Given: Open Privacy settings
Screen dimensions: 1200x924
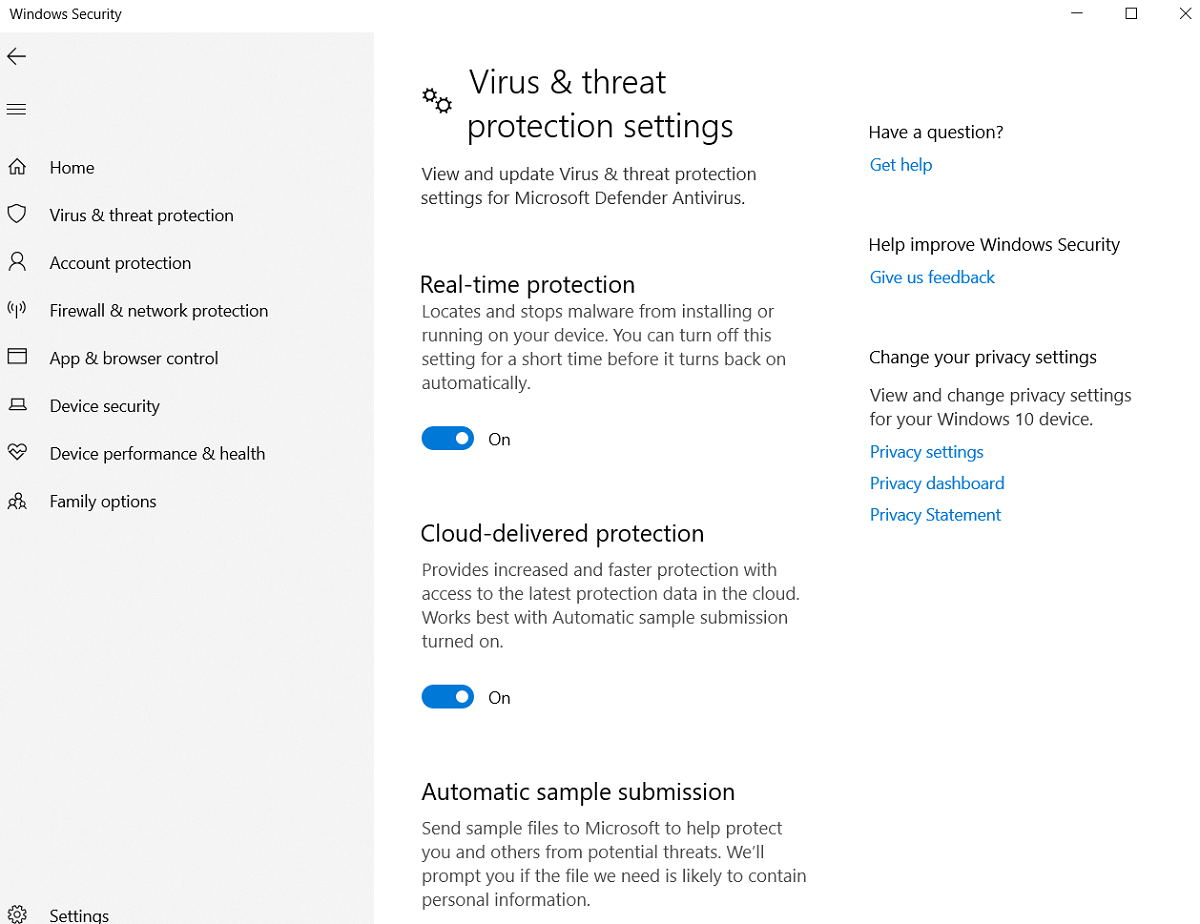Looking at the screenshot, I should click(x=926, y=451).
